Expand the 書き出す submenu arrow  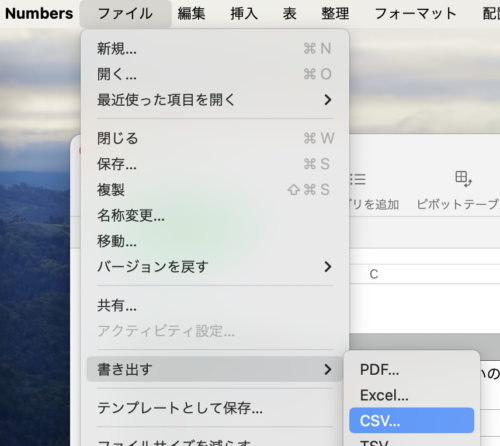click(x=328, y=369)
